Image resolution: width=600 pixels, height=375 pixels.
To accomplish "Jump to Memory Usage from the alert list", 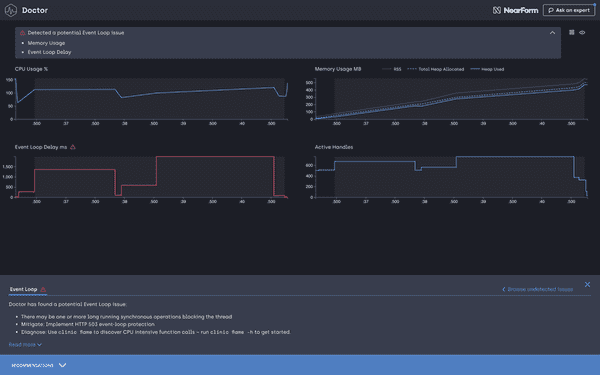I will [x=46, y=43].
